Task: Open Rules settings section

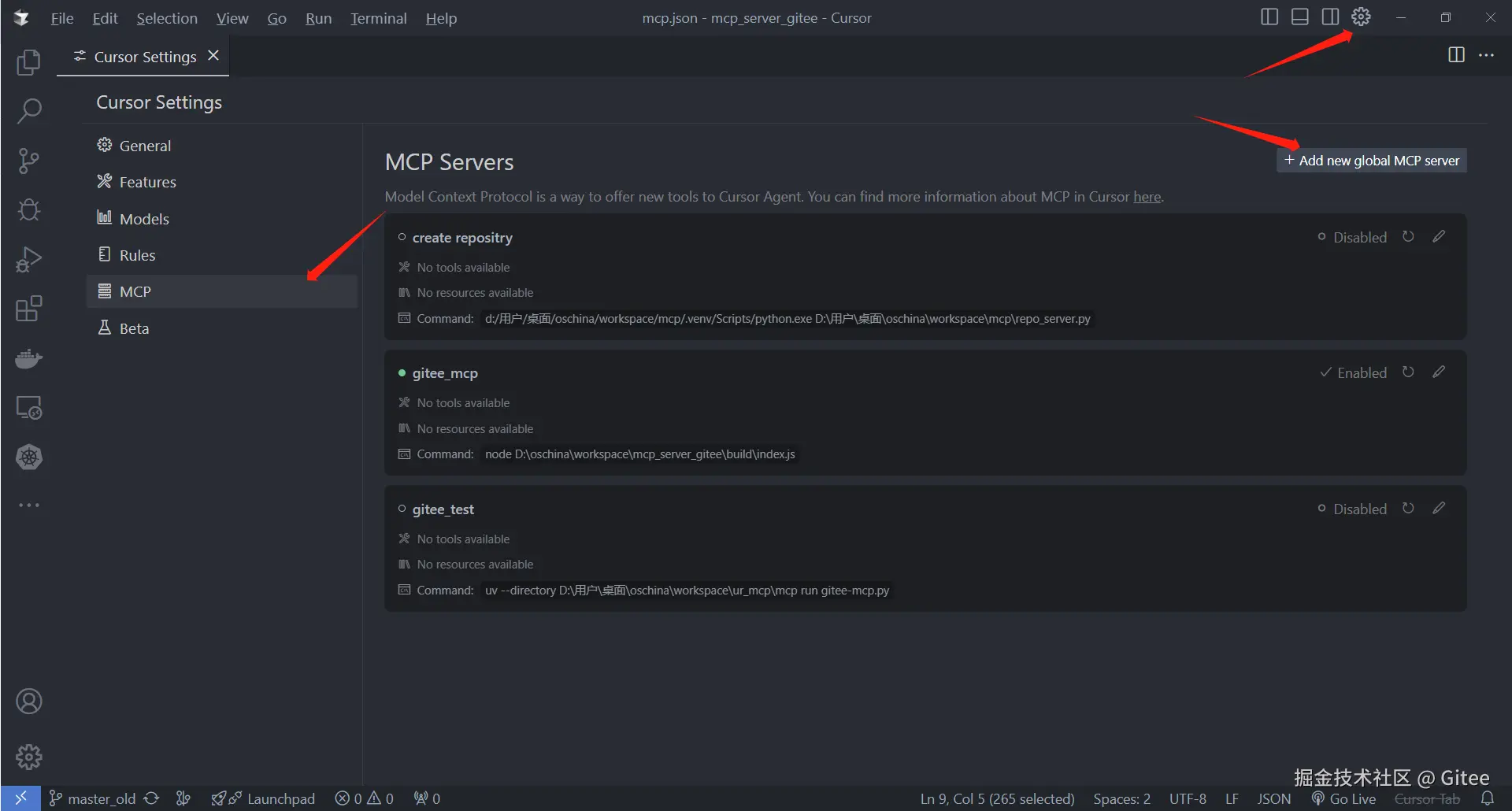Action: [x=221, y=255]
